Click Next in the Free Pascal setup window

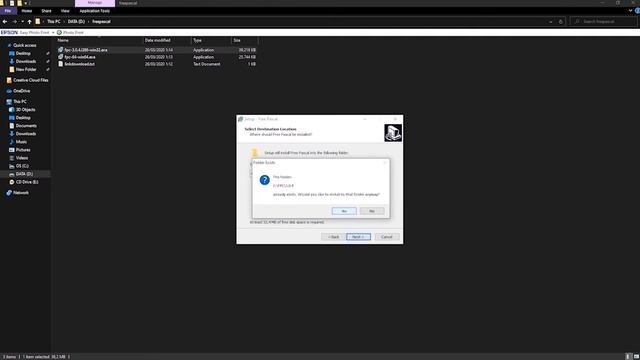coord(358,237)
